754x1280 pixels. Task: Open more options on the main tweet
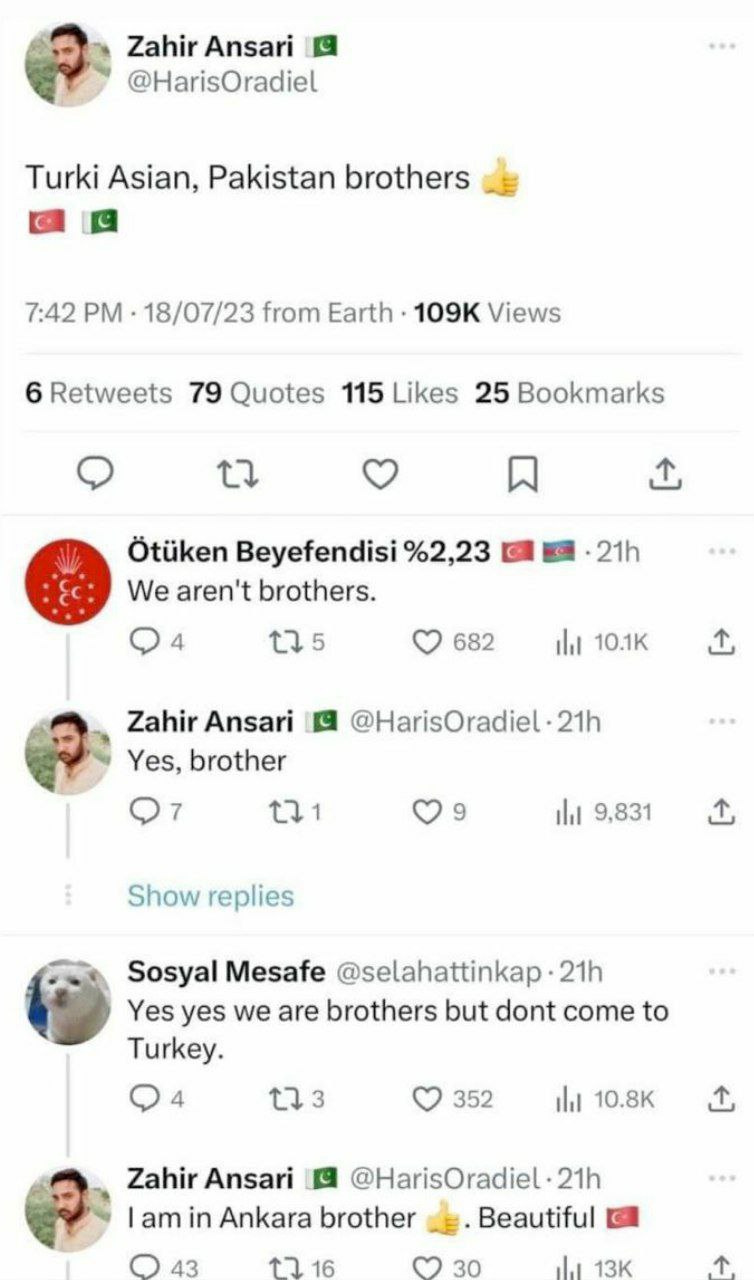click(x=720, y=46)
